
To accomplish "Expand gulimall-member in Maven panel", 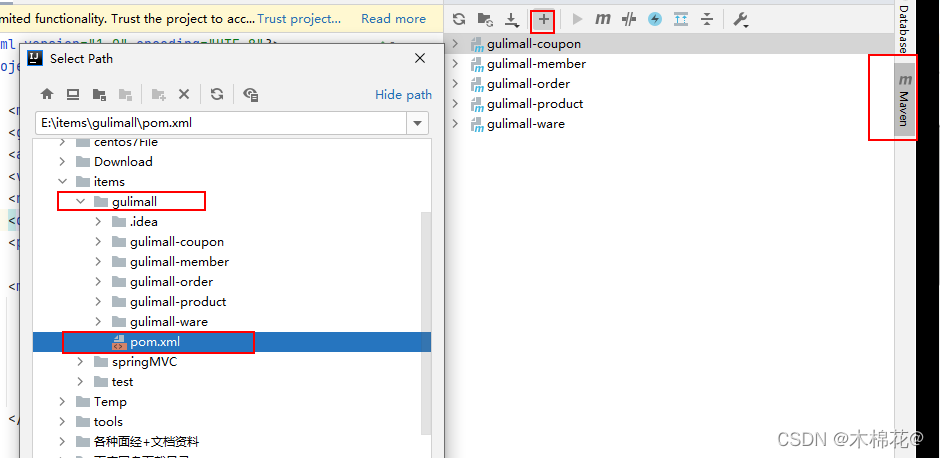I will click(455, 64).
